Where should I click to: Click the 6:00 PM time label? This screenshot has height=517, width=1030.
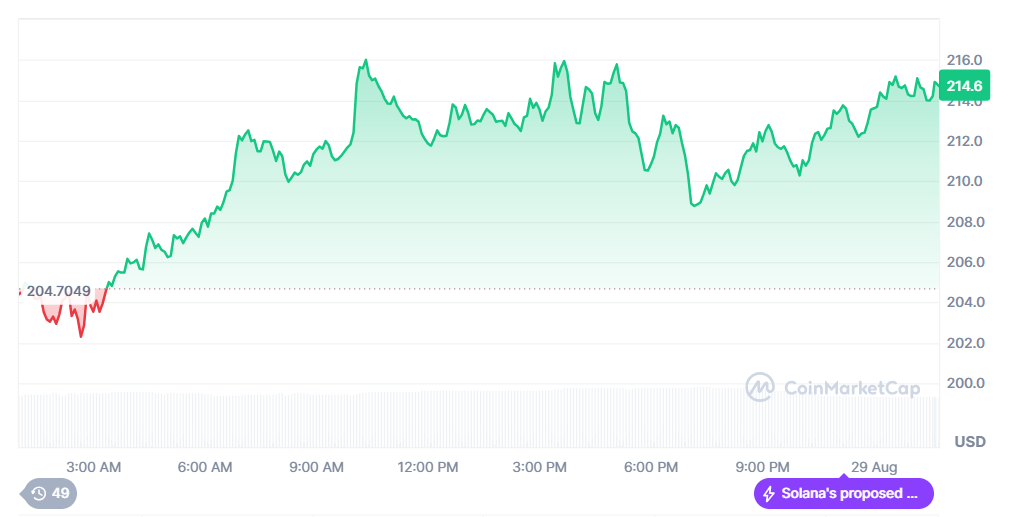coord(651,467)
